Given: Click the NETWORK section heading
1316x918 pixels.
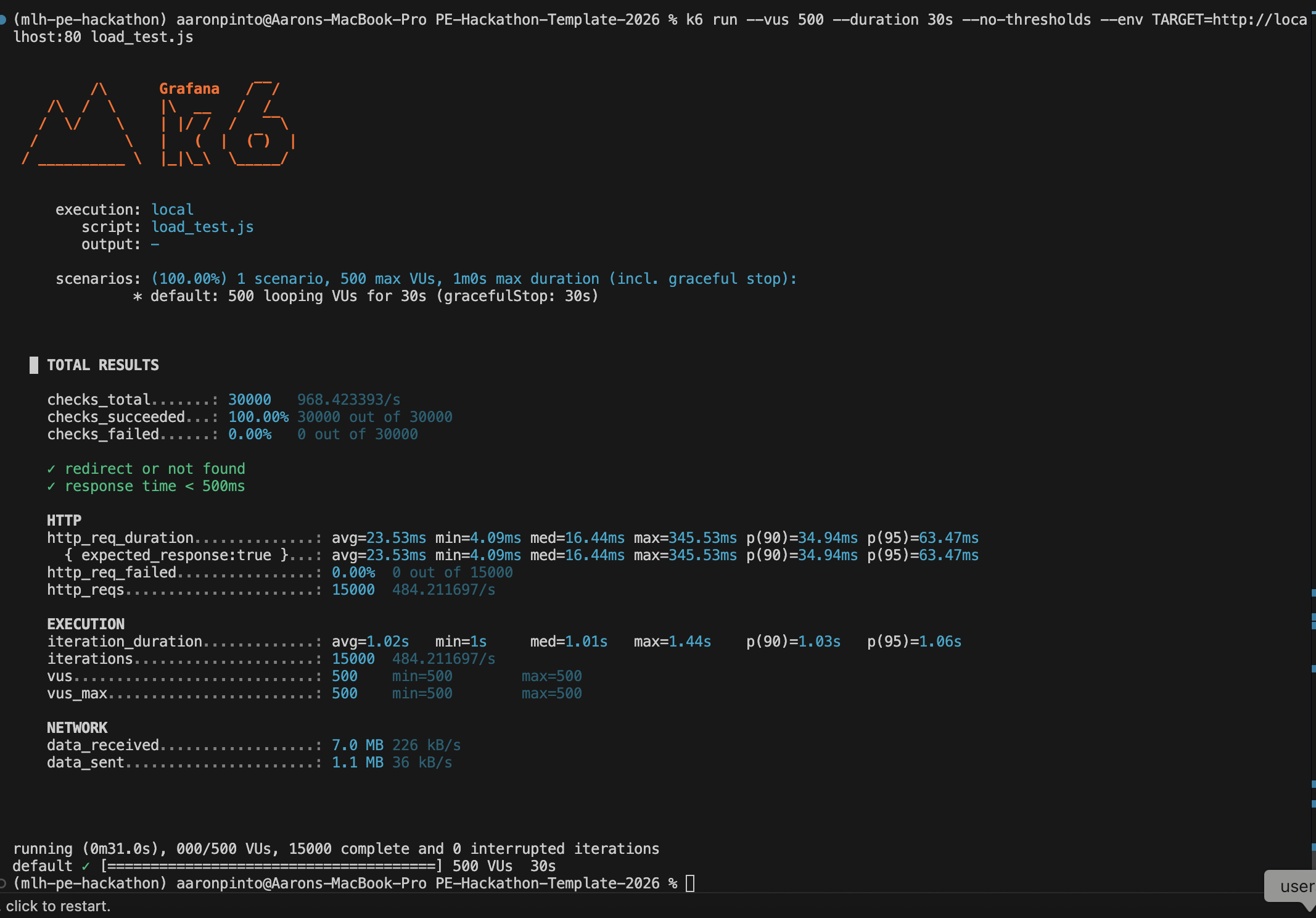Looking at the screenshot, I should (77, 728).
